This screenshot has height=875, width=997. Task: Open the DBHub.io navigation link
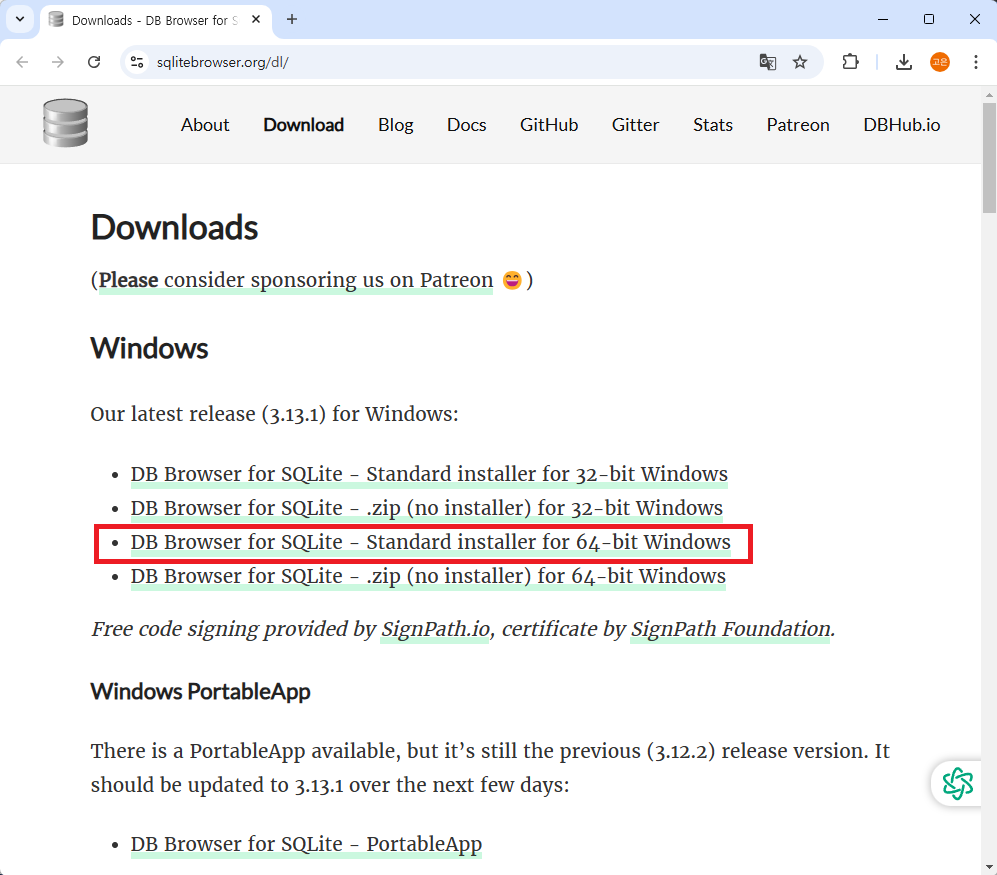tap(902, 125)
